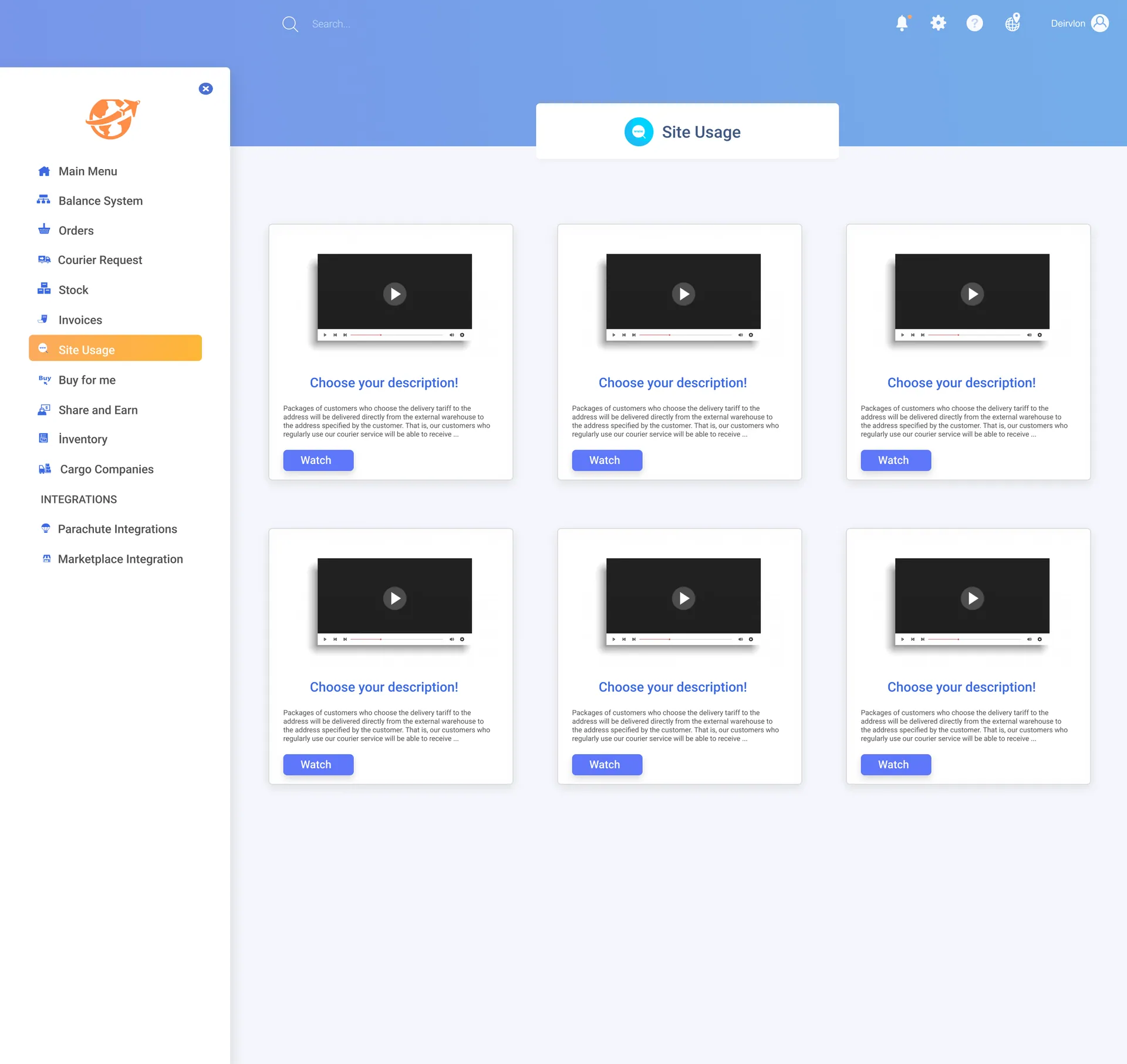Click progress bar on bottom-right card video
The image size is (1127, 1064).
point(974,639)
